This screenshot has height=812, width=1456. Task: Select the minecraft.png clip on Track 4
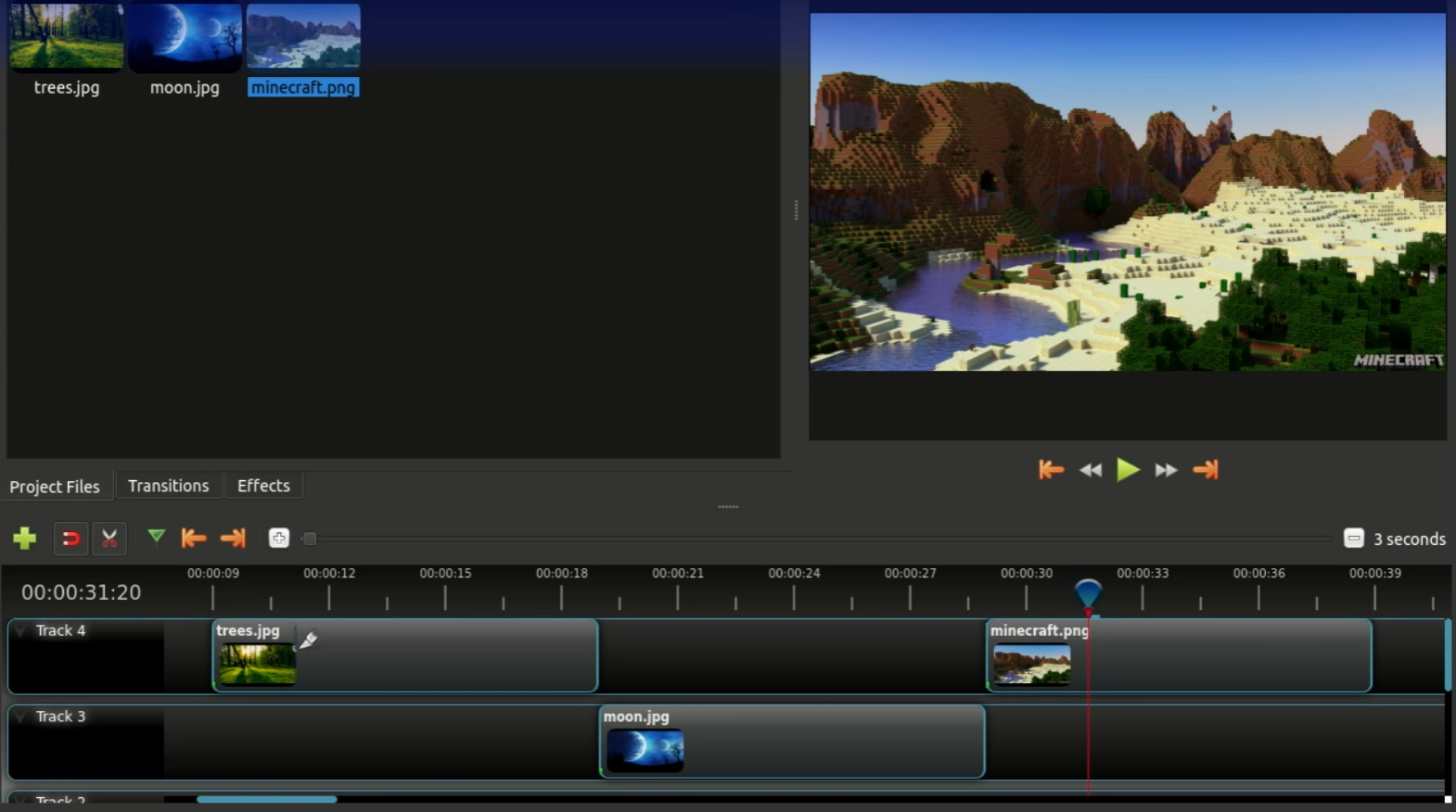pyautogui.click(x=1179, y=655)
